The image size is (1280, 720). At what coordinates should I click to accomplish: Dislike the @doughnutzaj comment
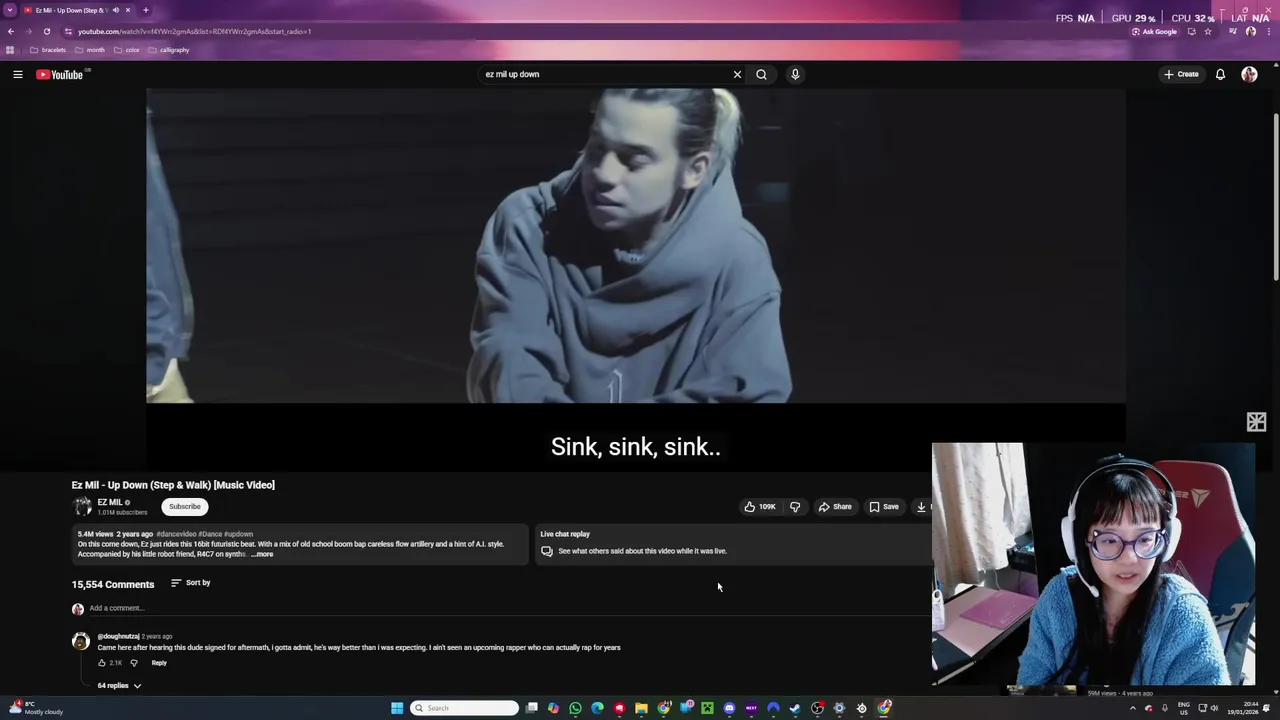tap(134, 663)
